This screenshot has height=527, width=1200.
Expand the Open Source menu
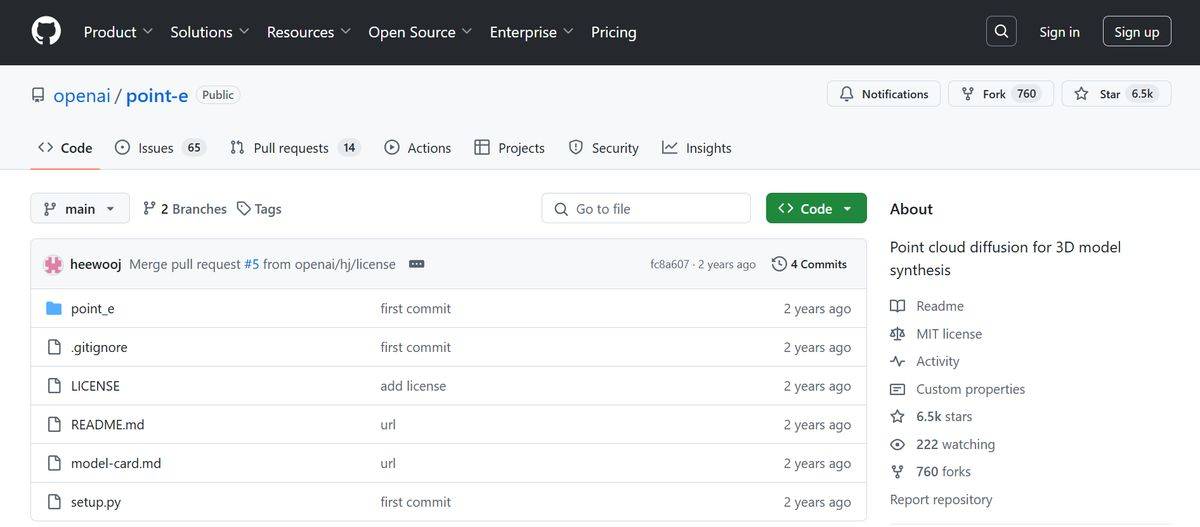[x=419, y=32]
